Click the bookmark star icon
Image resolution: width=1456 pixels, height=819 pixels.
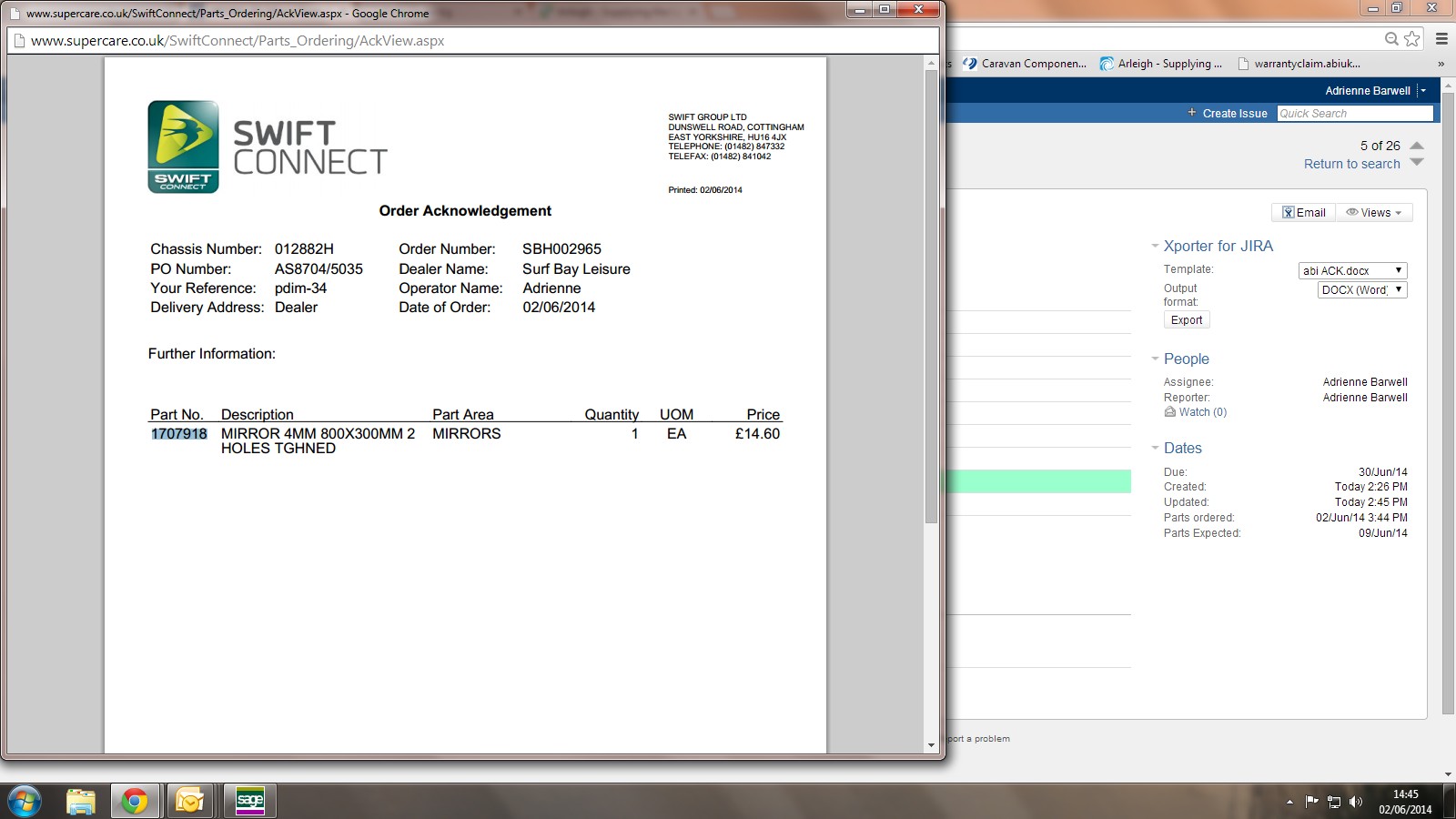pos(1411,38)
